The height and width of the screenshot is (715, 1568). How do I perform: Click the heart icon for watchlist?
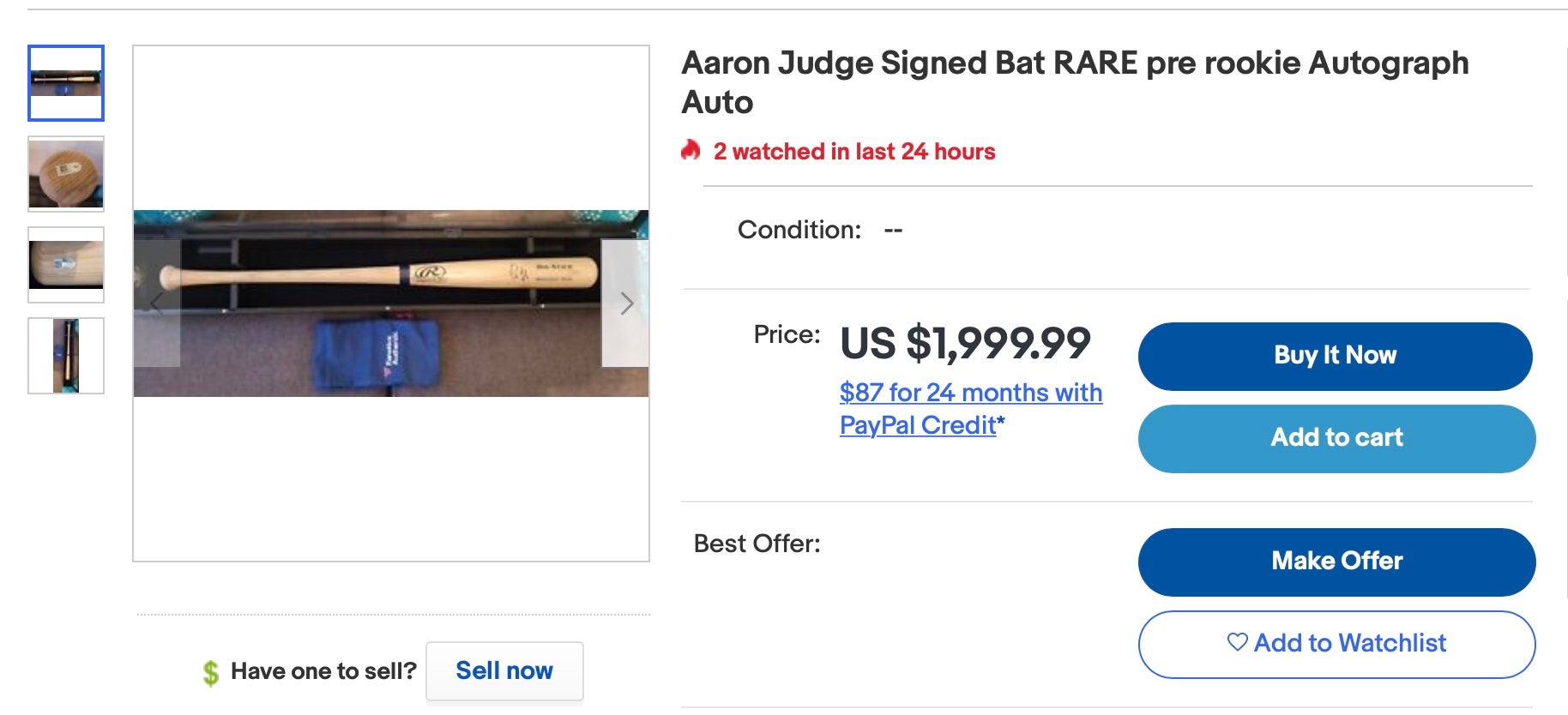1237,642
